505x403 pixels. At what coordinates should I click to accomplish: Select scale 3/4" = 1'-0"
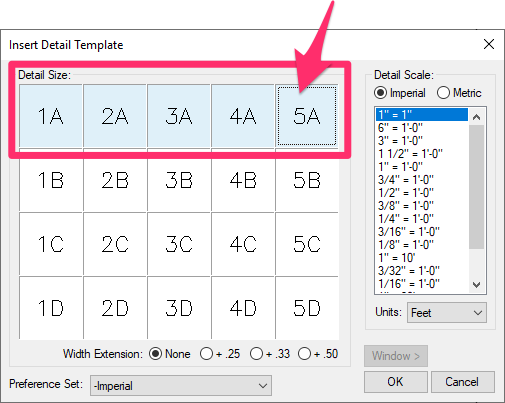[422, 179]
